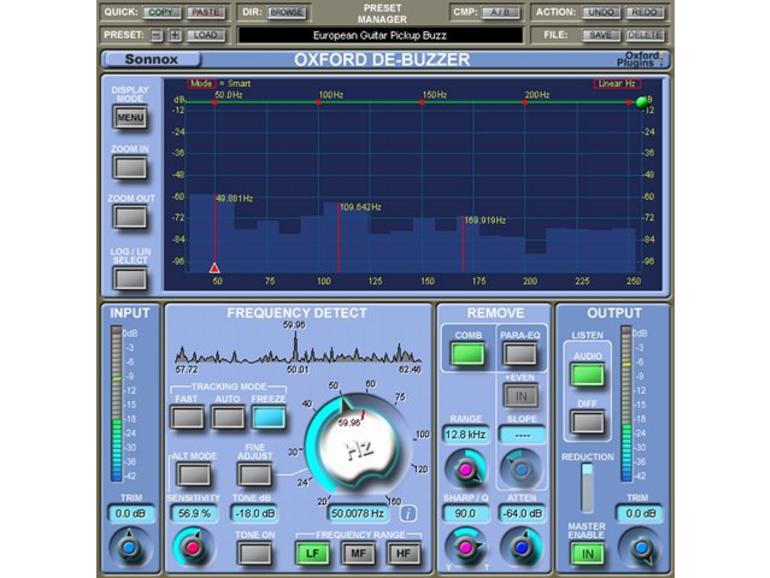Toggle the FINE ADJUST button
Viewport: 770px width, 578px height.
[254, 474]
